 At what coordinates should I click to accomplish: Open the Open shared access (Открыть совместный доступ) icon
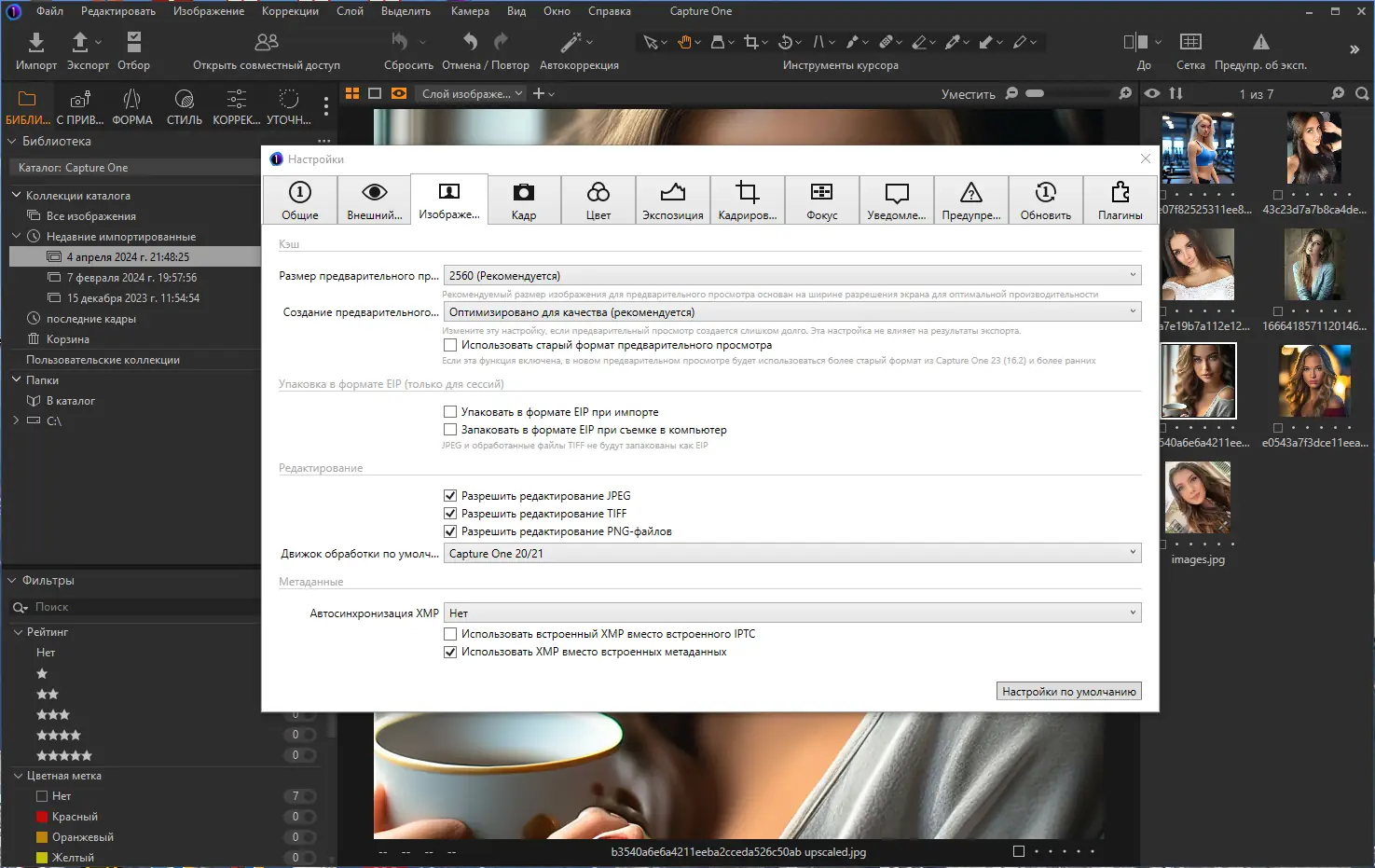[267, 42]
